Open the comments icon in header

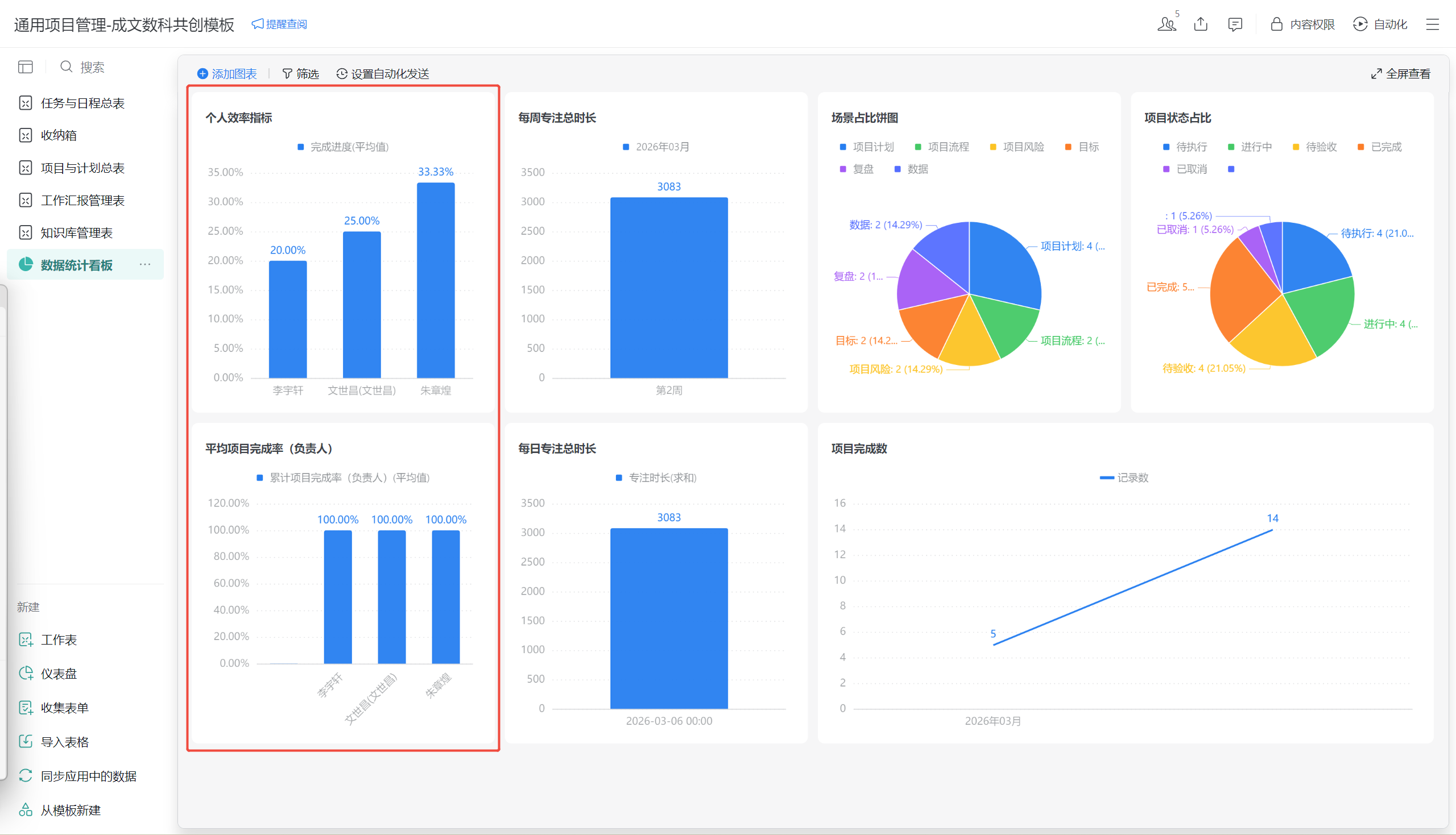click(x=1235, y=24)
